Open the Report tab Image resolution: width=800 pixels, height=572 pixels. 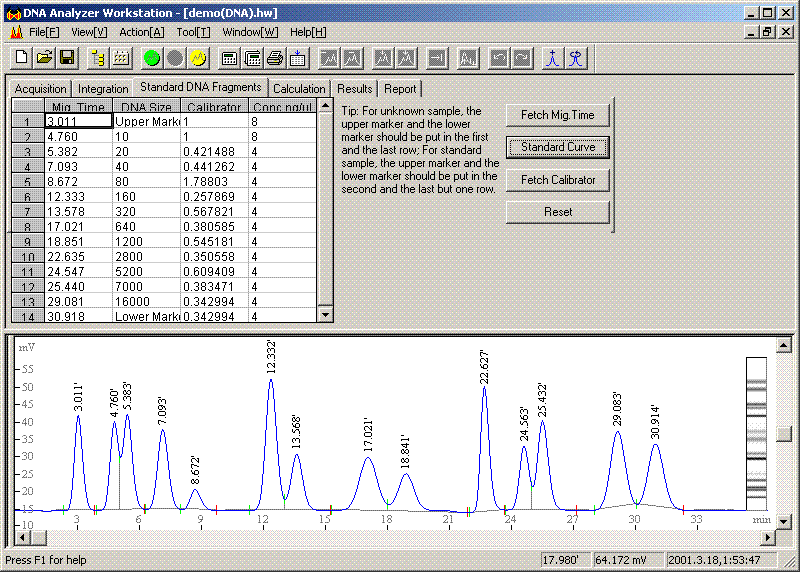tap(400, 89)
